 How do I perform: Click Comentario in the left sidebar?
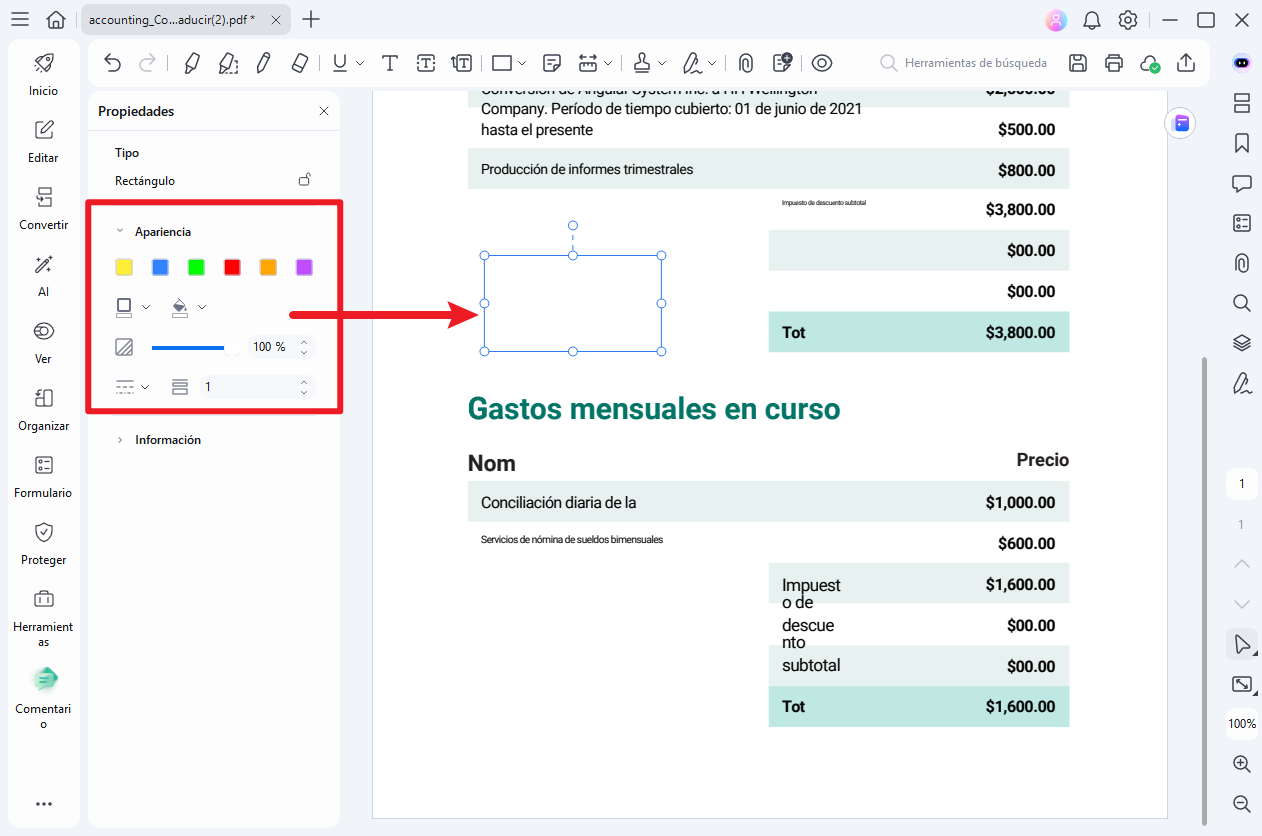tap(43, 692)
